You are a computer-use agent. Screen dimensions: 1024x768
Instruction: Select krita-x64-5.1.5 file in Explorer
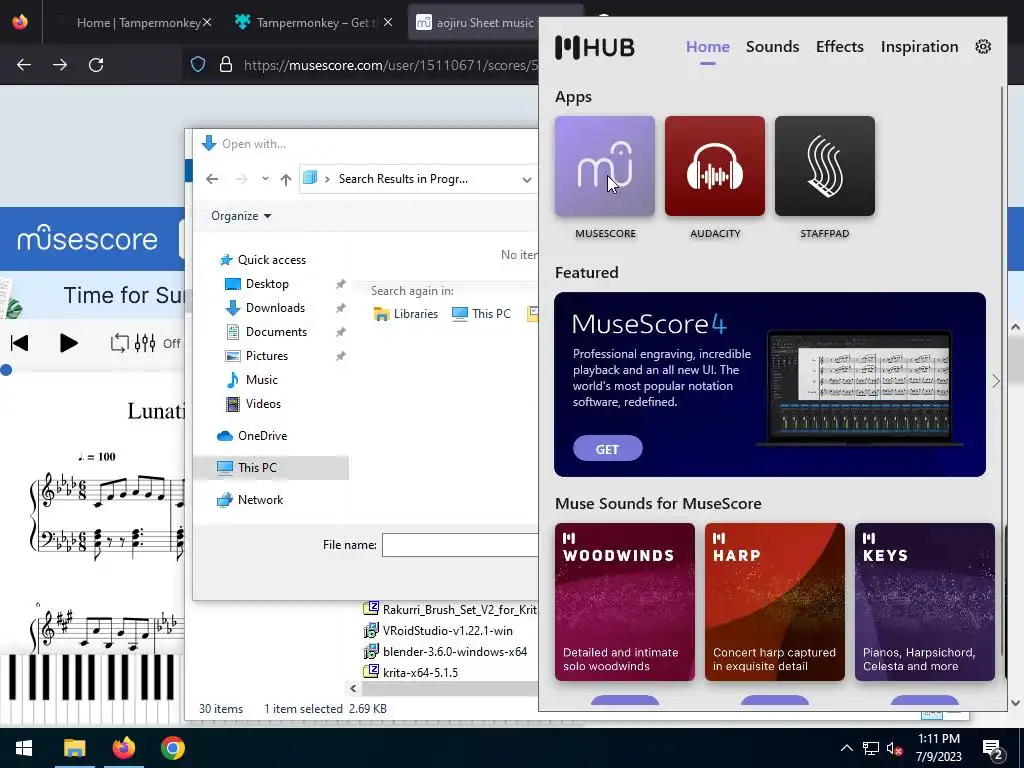411,673
